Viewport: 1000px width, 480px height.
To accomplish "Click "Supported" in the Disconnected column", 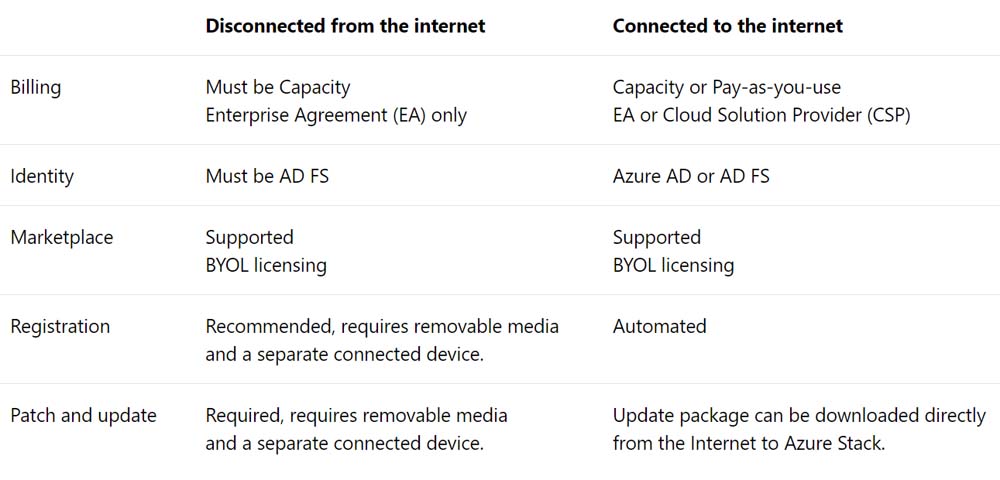I will [x=250, y=237].
